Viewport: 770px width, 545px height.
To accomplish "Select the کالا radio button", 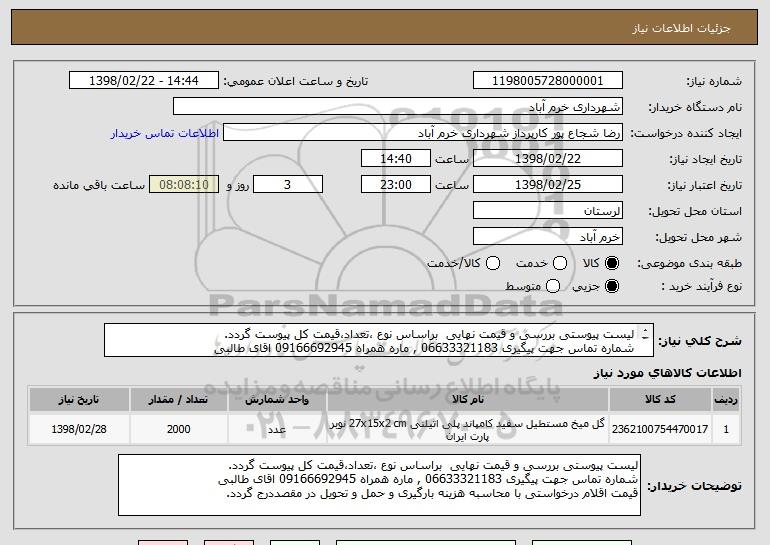I will (612, 263).
